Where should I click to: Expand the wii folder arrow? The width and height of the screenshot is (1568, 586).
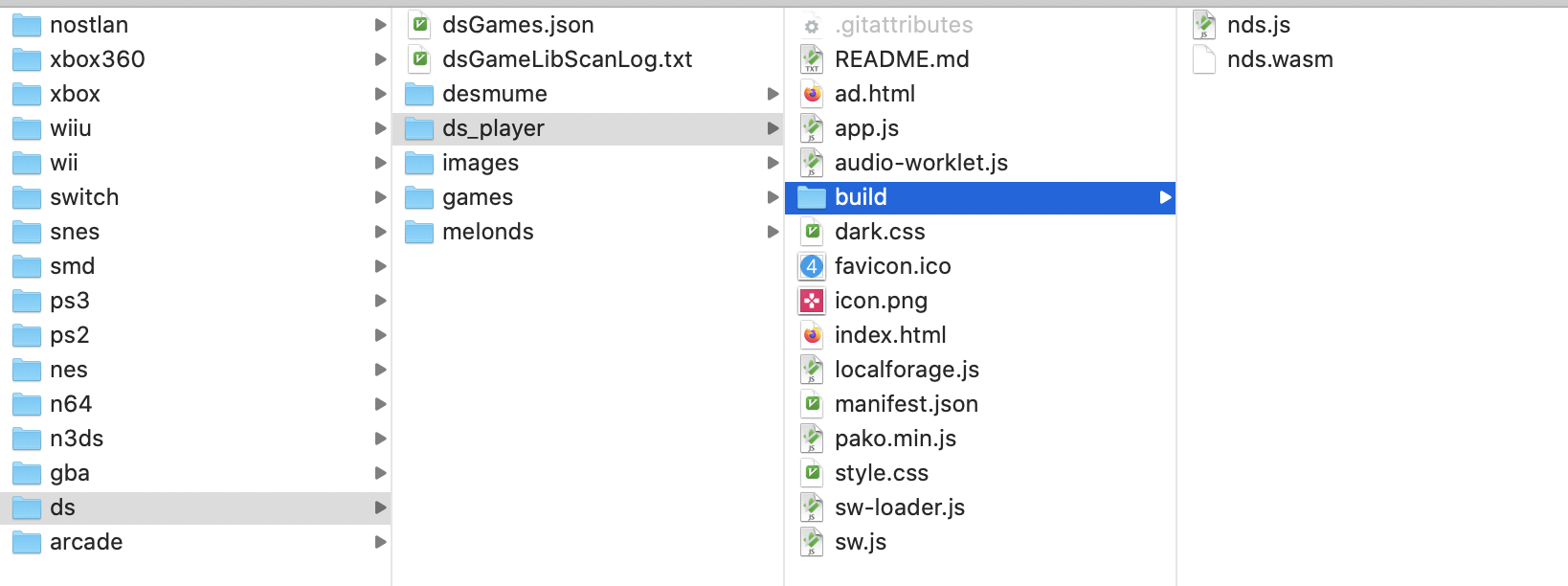click(x=380, y=163)
